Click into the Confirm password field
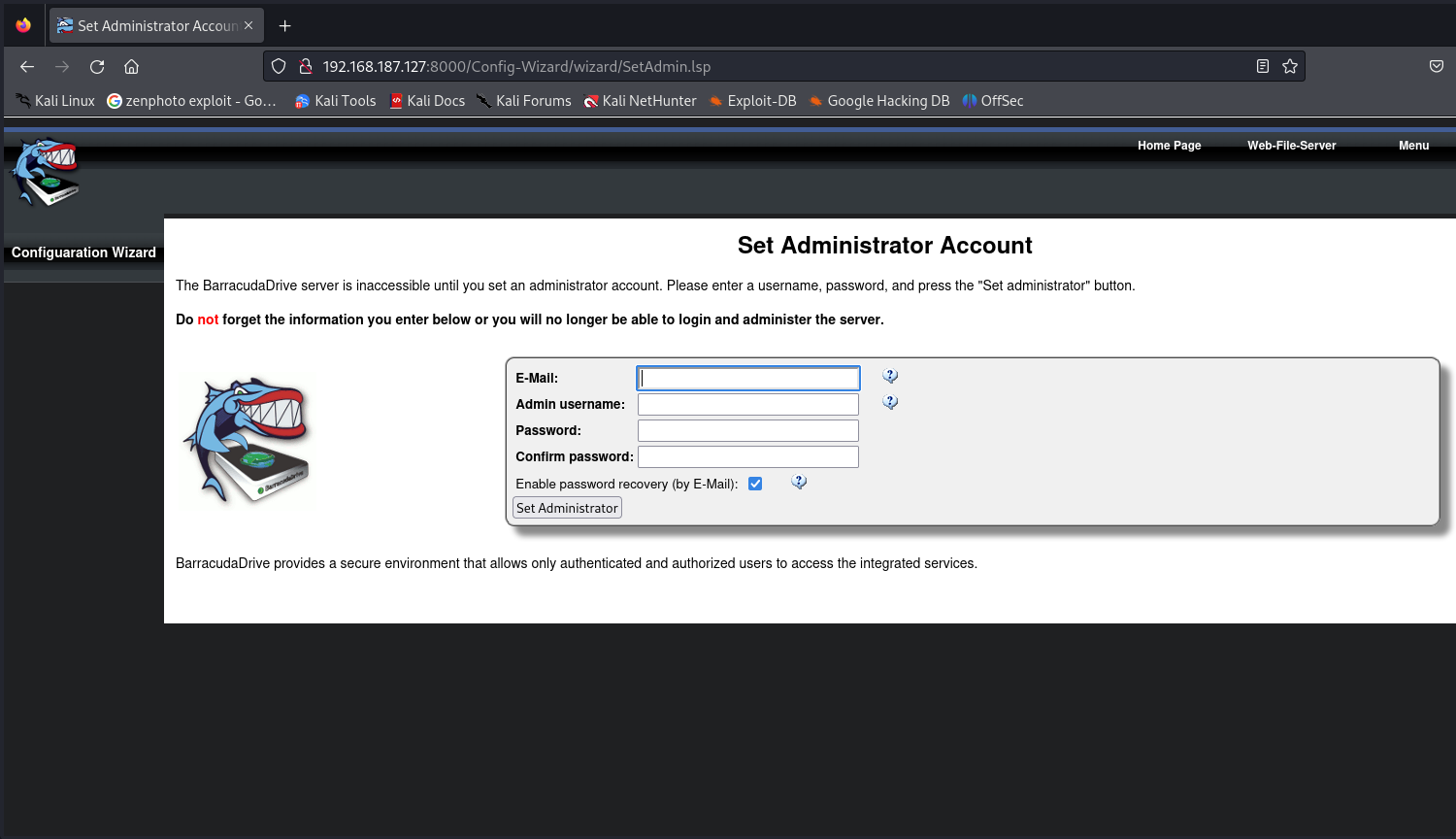 (747, 457)
